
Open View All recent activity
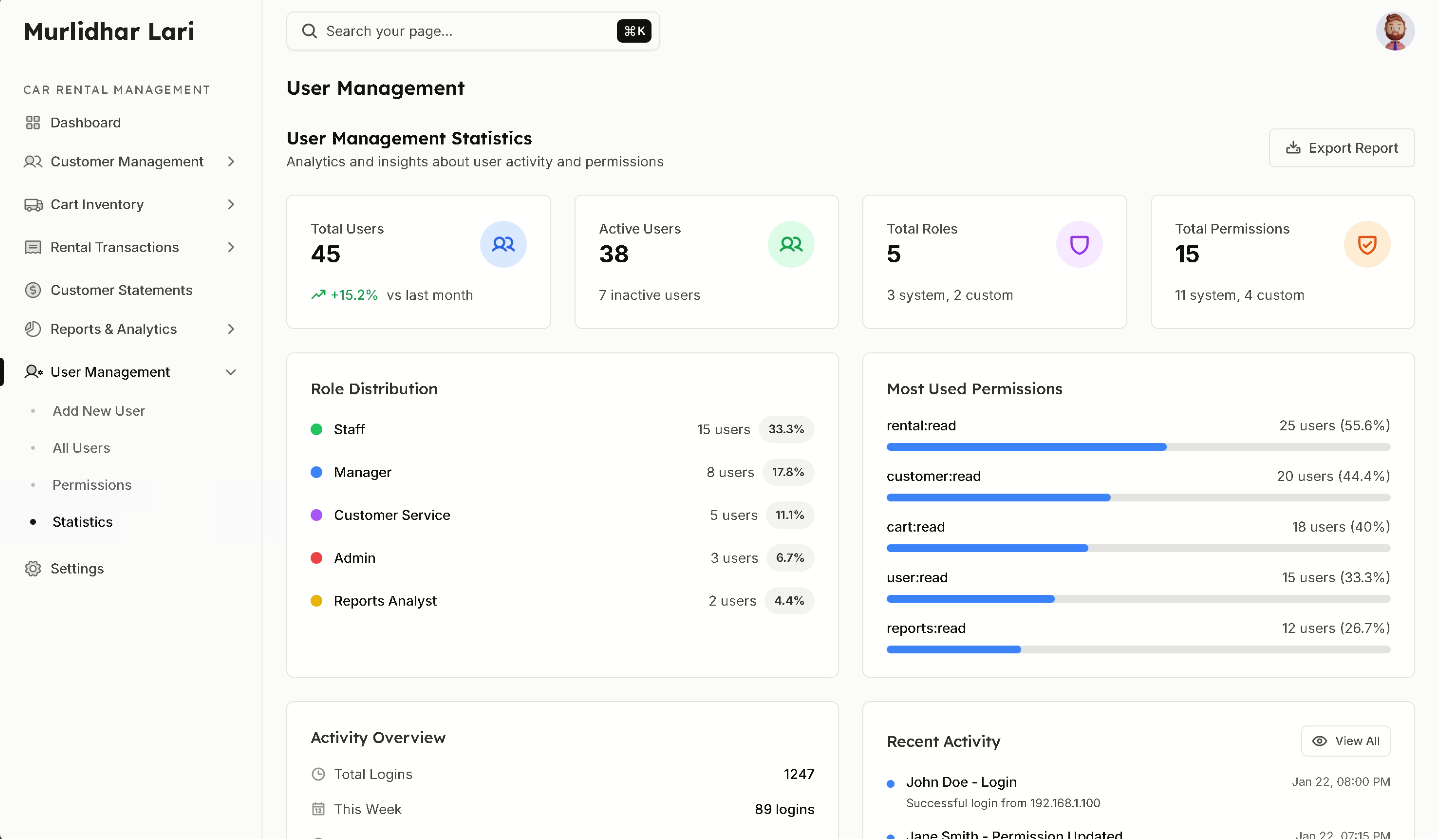[x=1345, y=741]
